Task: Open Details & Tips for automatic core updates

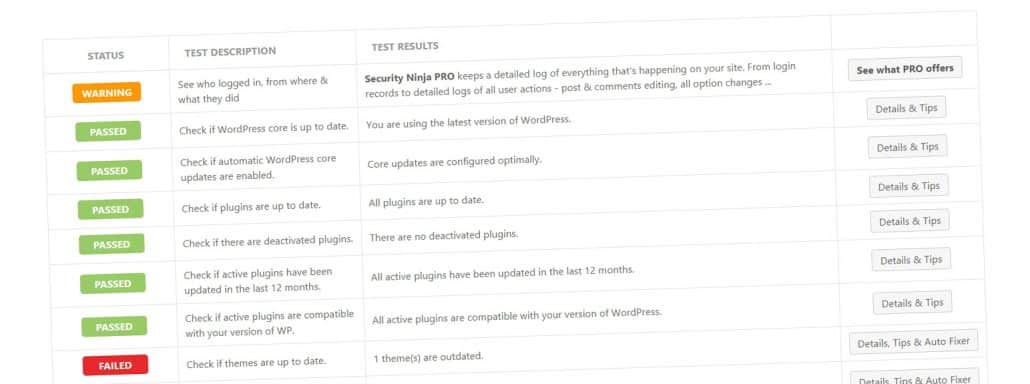Action: point(907,147)
